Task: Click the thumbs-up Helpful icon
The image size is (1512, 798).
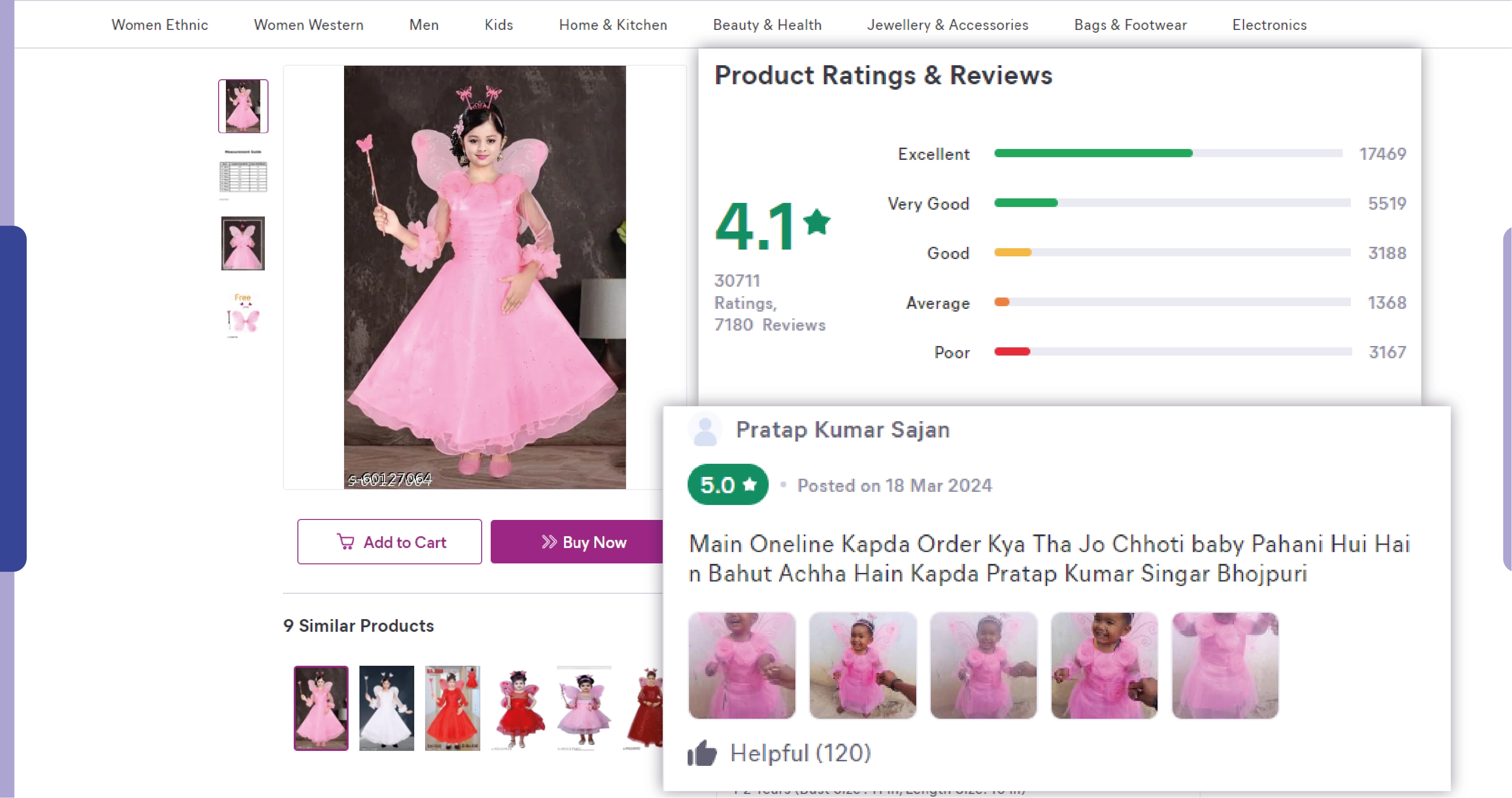Action: (x=702, y=753)
